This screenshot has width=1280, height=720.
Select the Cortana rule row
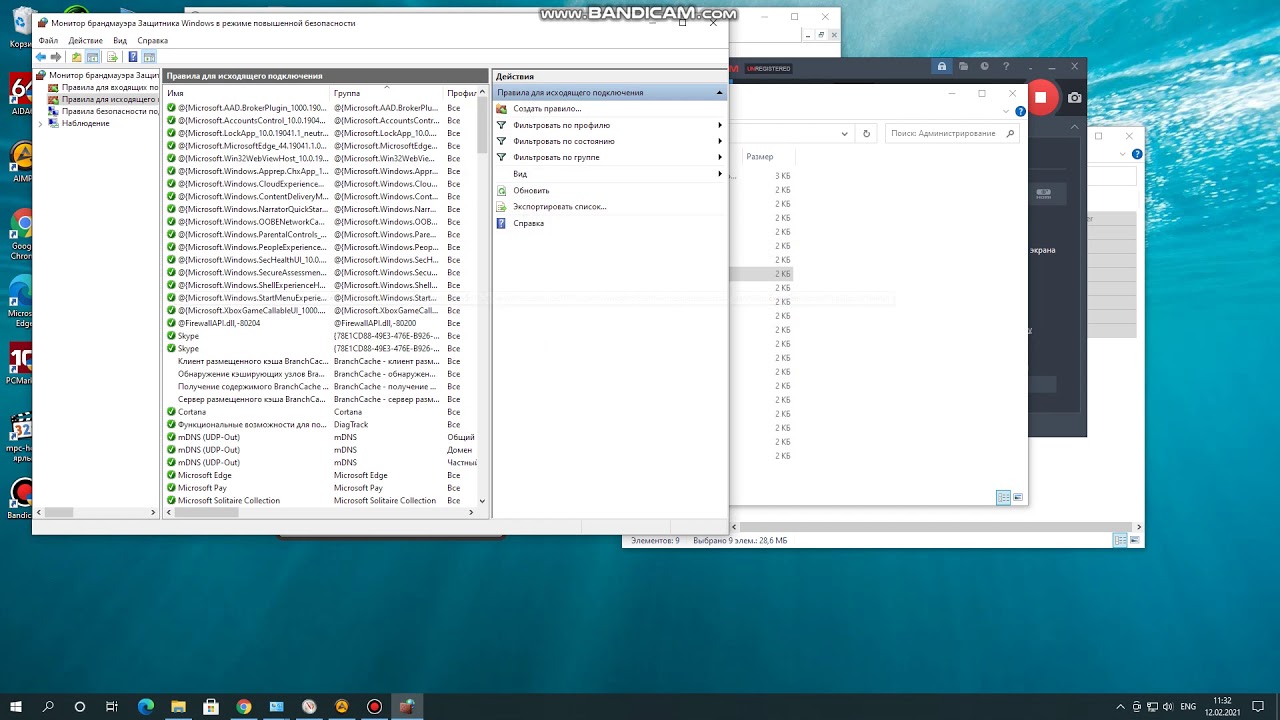pos(320,412)
